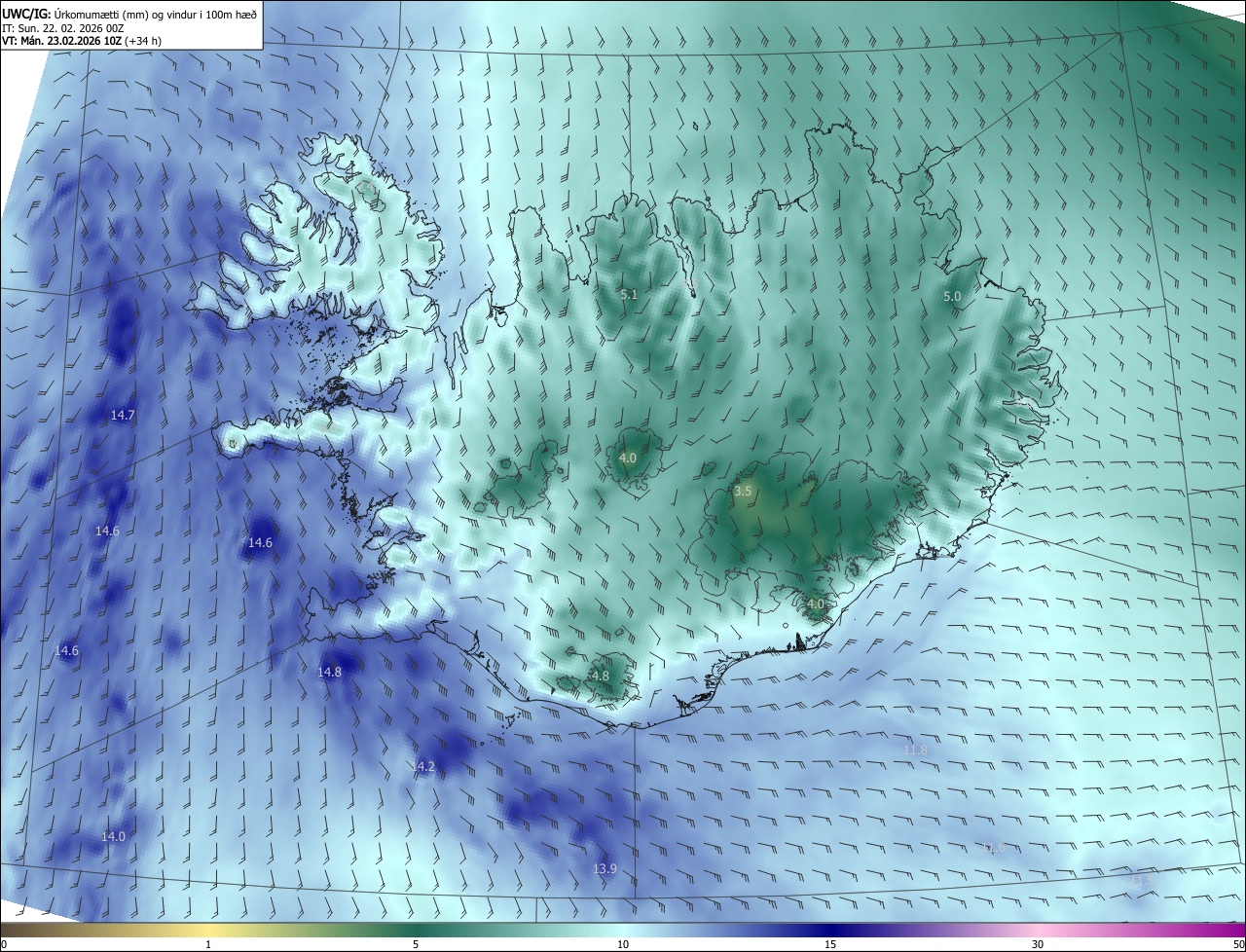Click the 4.8 value label over land
1246x952 pixels.
[601, 676]
